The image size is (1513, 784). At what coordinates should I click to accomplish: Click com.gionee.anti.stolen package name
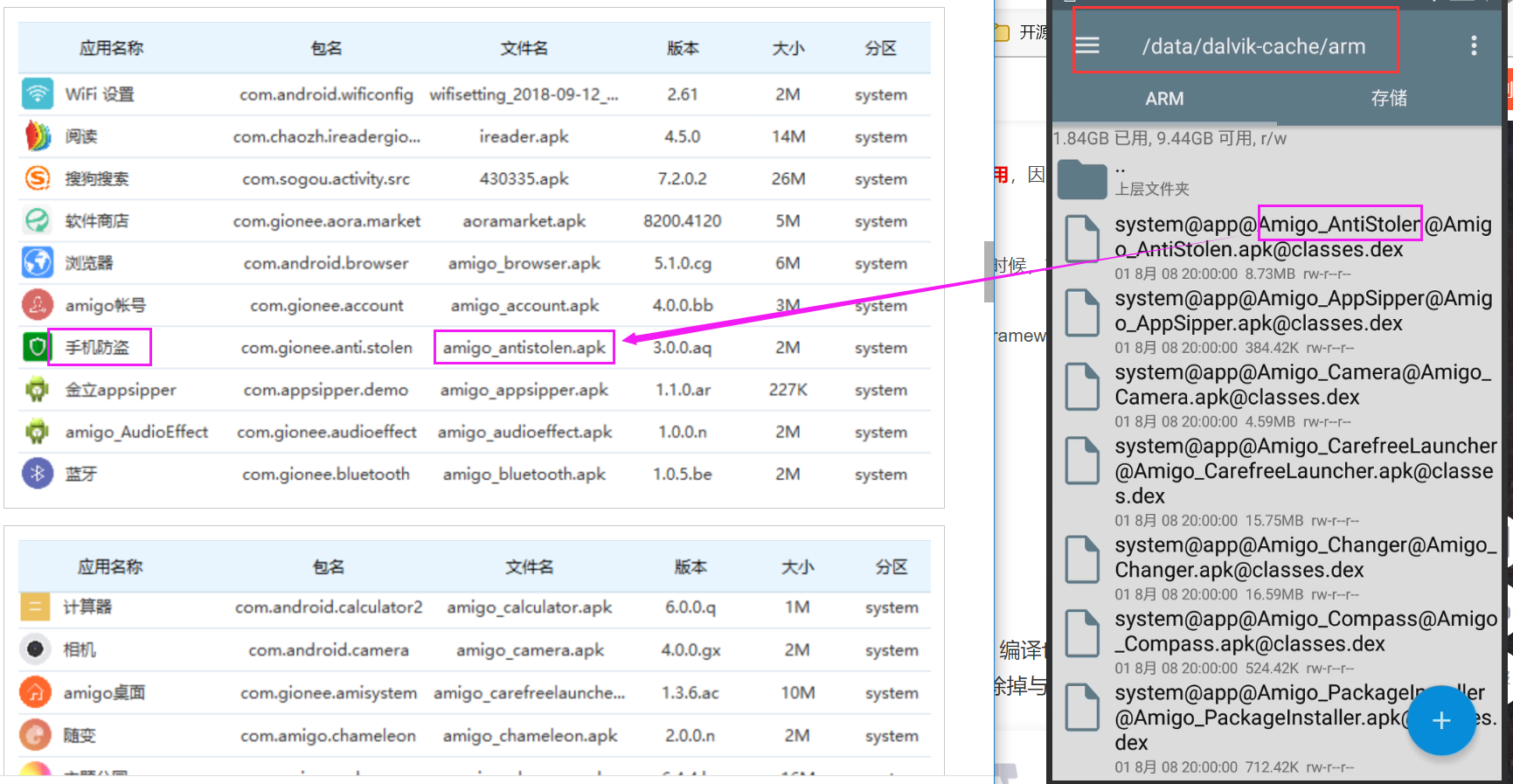(327, 347)
